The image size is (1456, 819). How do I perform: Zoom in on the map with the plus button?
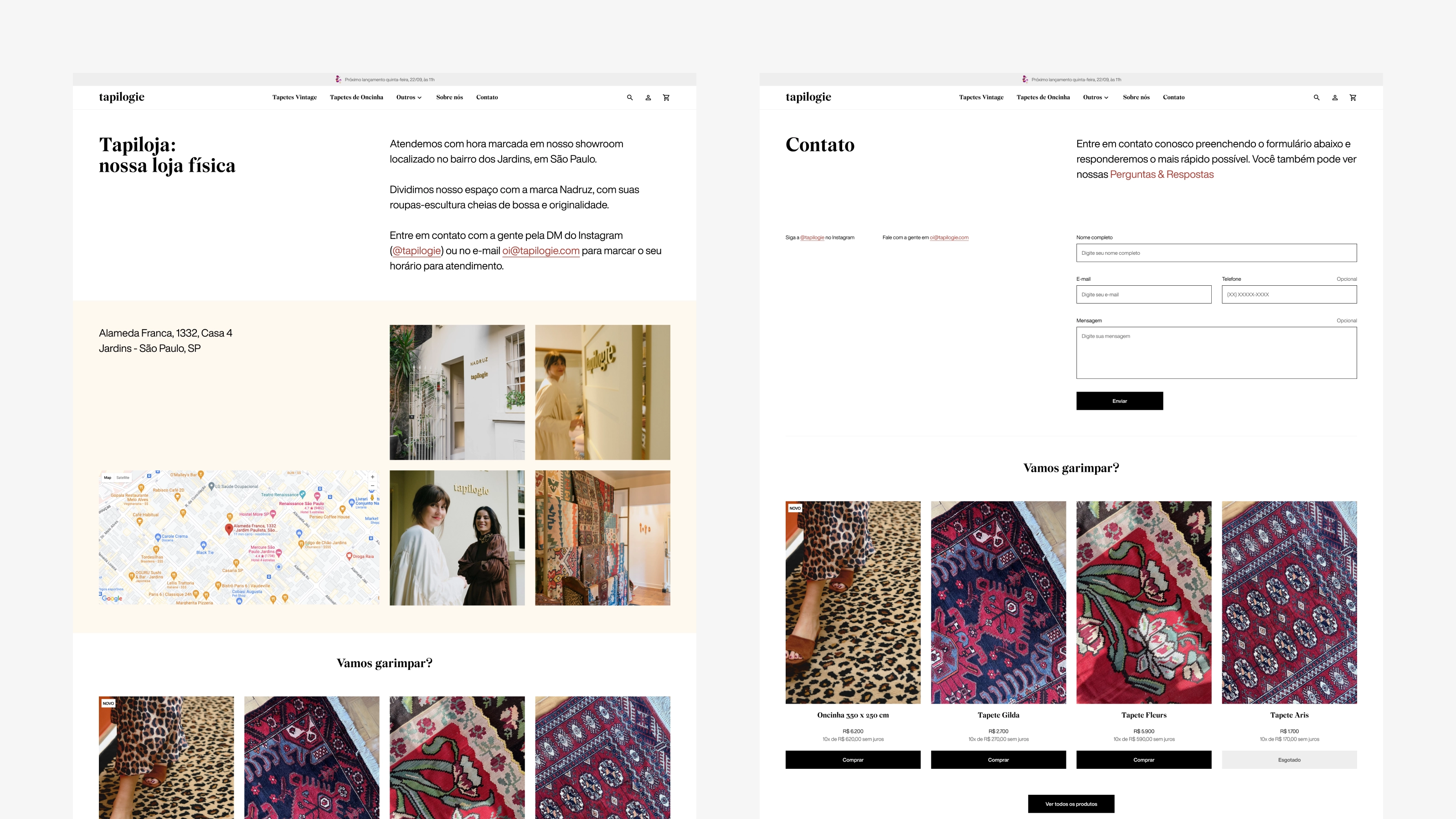point(372,477)
